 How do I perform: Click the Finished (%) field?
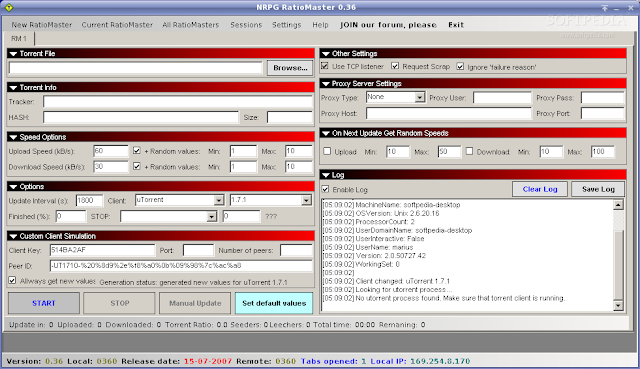click(71, 216)
